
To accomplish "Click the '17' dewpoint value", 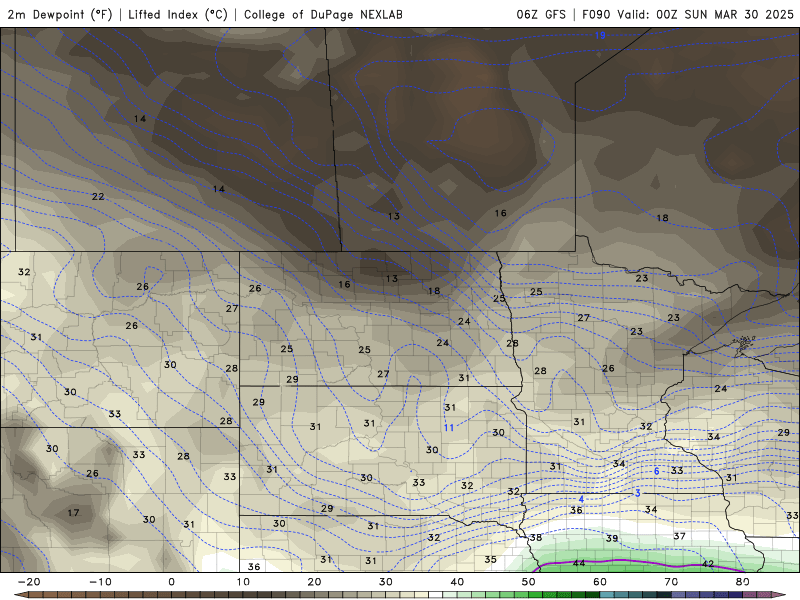I will (73, 512).
